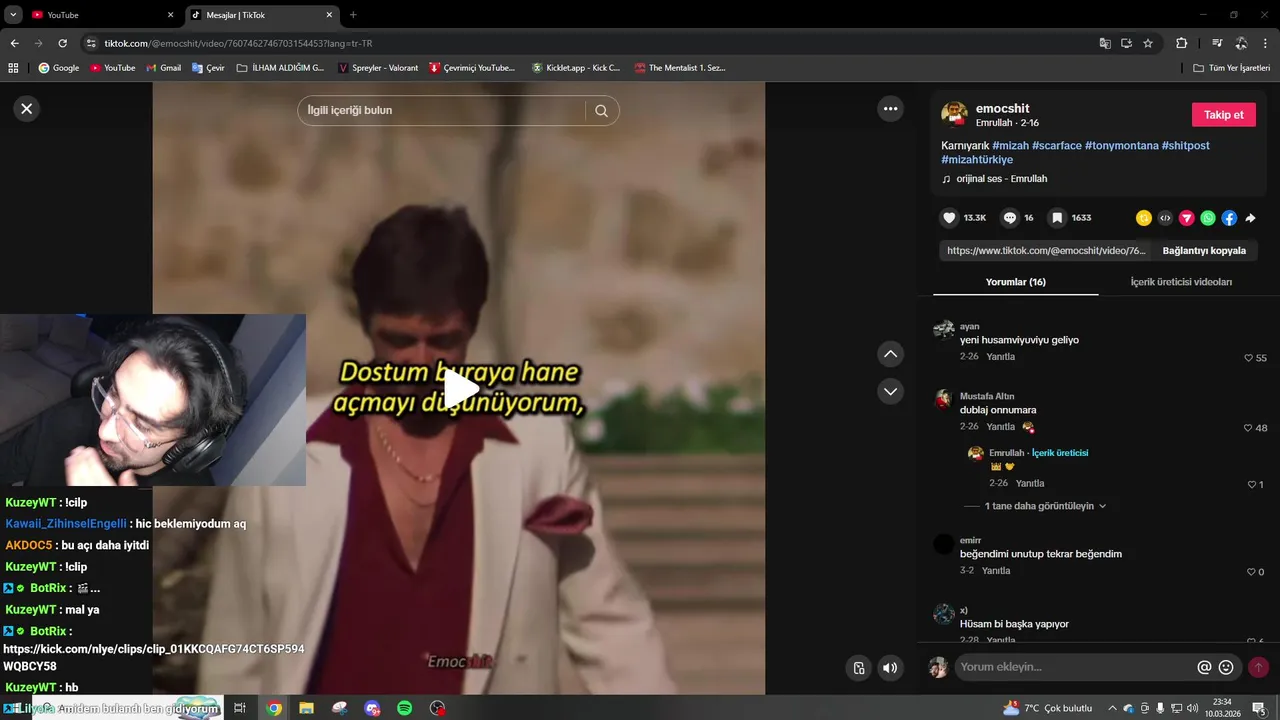The image size is (1280, 720).
Task: Close the TikTok video viewer
Action: pos(27,109)
